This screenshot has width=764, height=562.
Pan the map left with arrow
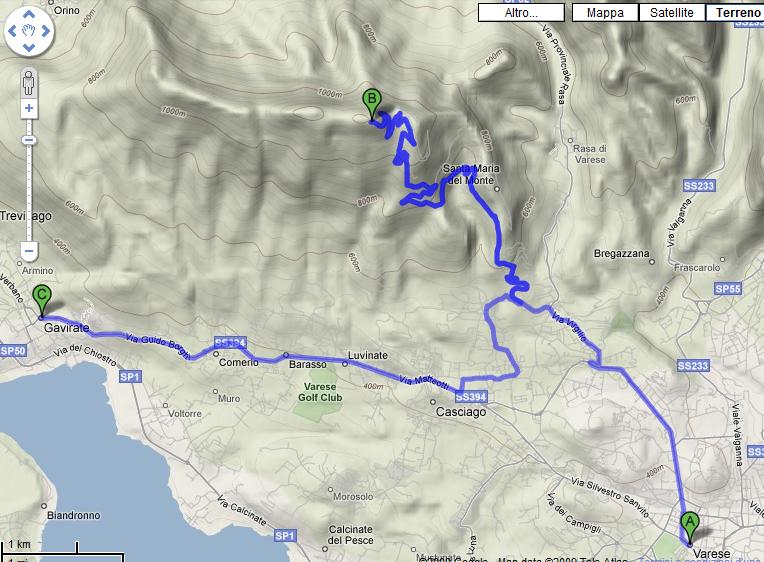[x=12, y=31]
